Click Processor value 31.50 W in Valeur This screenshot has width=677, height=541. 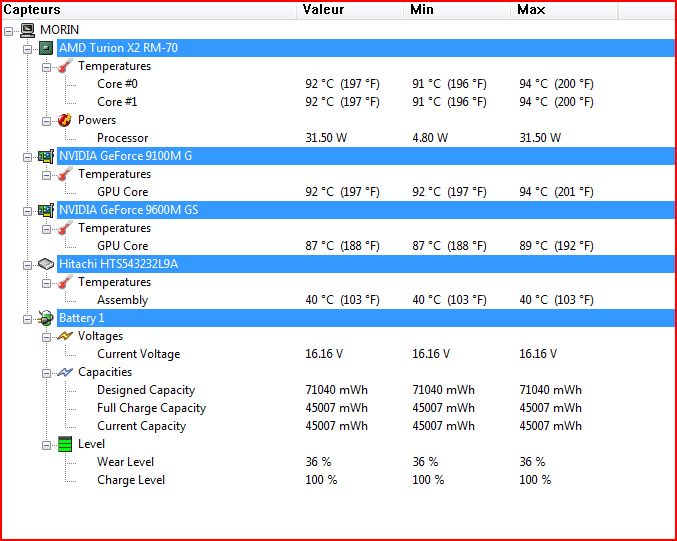tap(326, 138)
